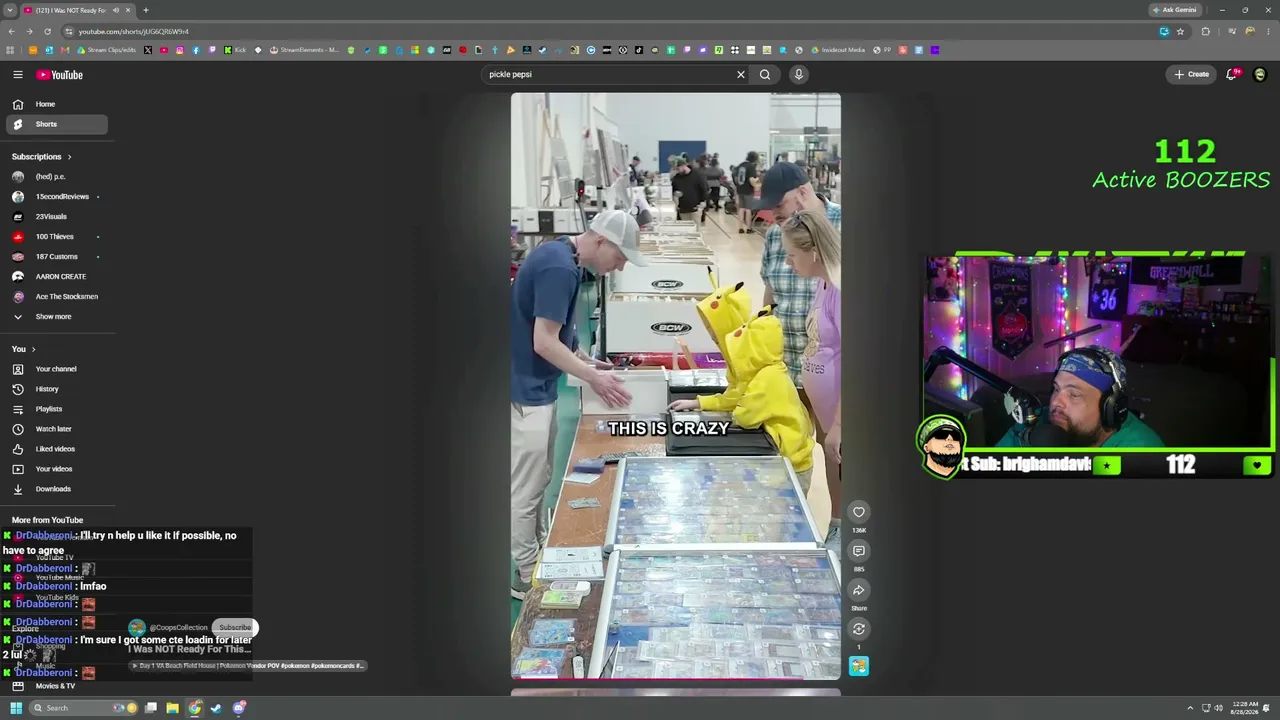Close the YouTube Shorts tab
1280x720 pixels.
(130, 10)
